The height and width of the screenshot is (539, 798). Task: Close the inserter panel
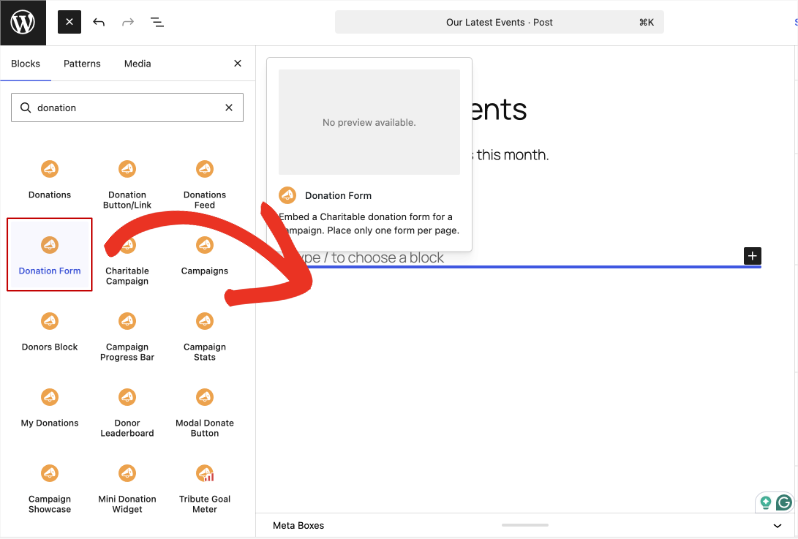pyautogui.click(x=238, y=63)
